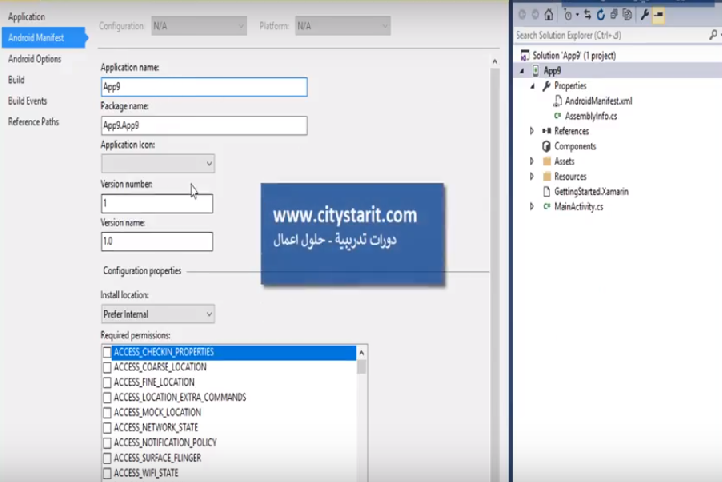The image size is (722, 482).
Task: Click permissions list scroll-up arrow
Action: point(361,353)
